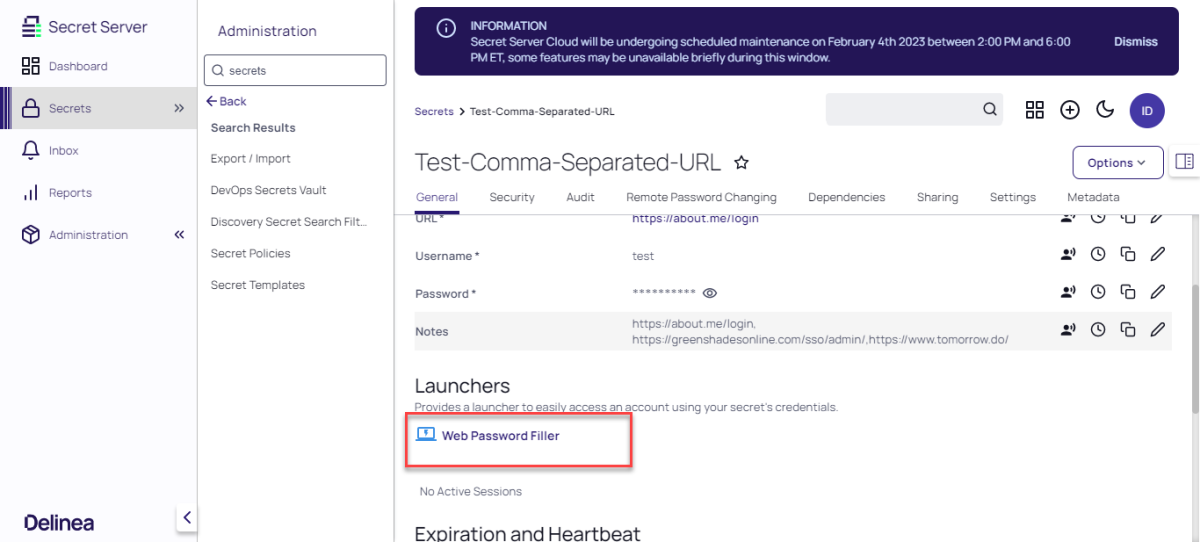Image resolution: width=1200 pixels, height=542 pixels.
Task: Collapse the left navigation with arrow button
Action: tap(186, 518)
